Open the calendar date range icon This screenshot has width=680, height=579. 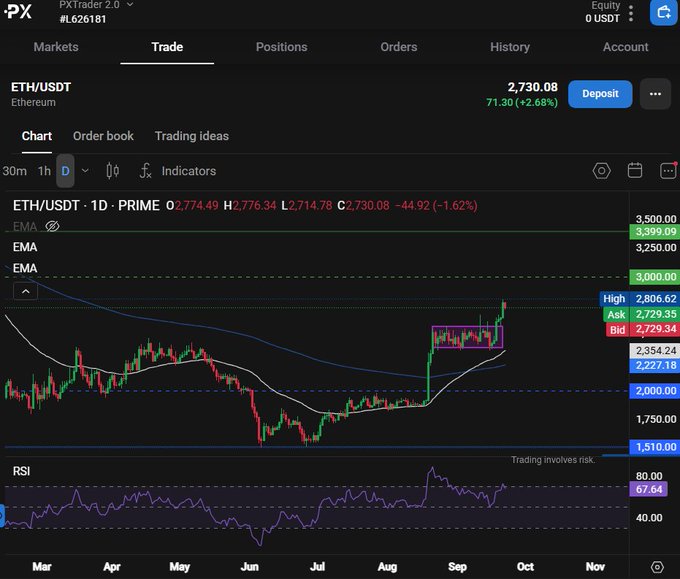point(635,170)
